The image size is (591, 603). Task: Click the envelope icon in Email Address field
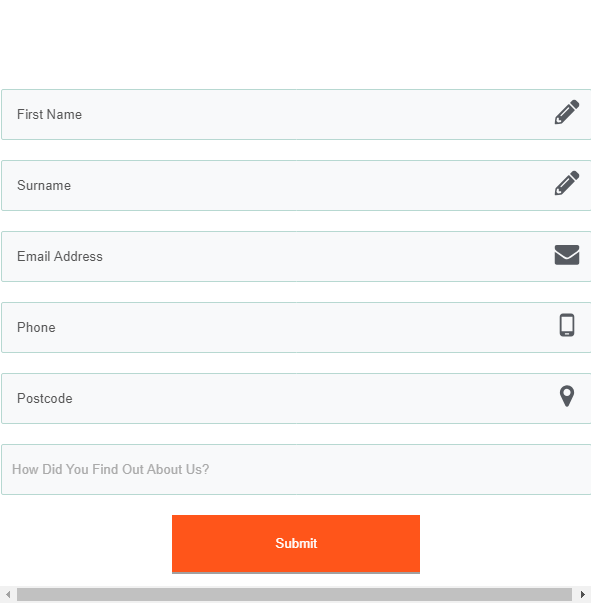click(x=567, y=255)
